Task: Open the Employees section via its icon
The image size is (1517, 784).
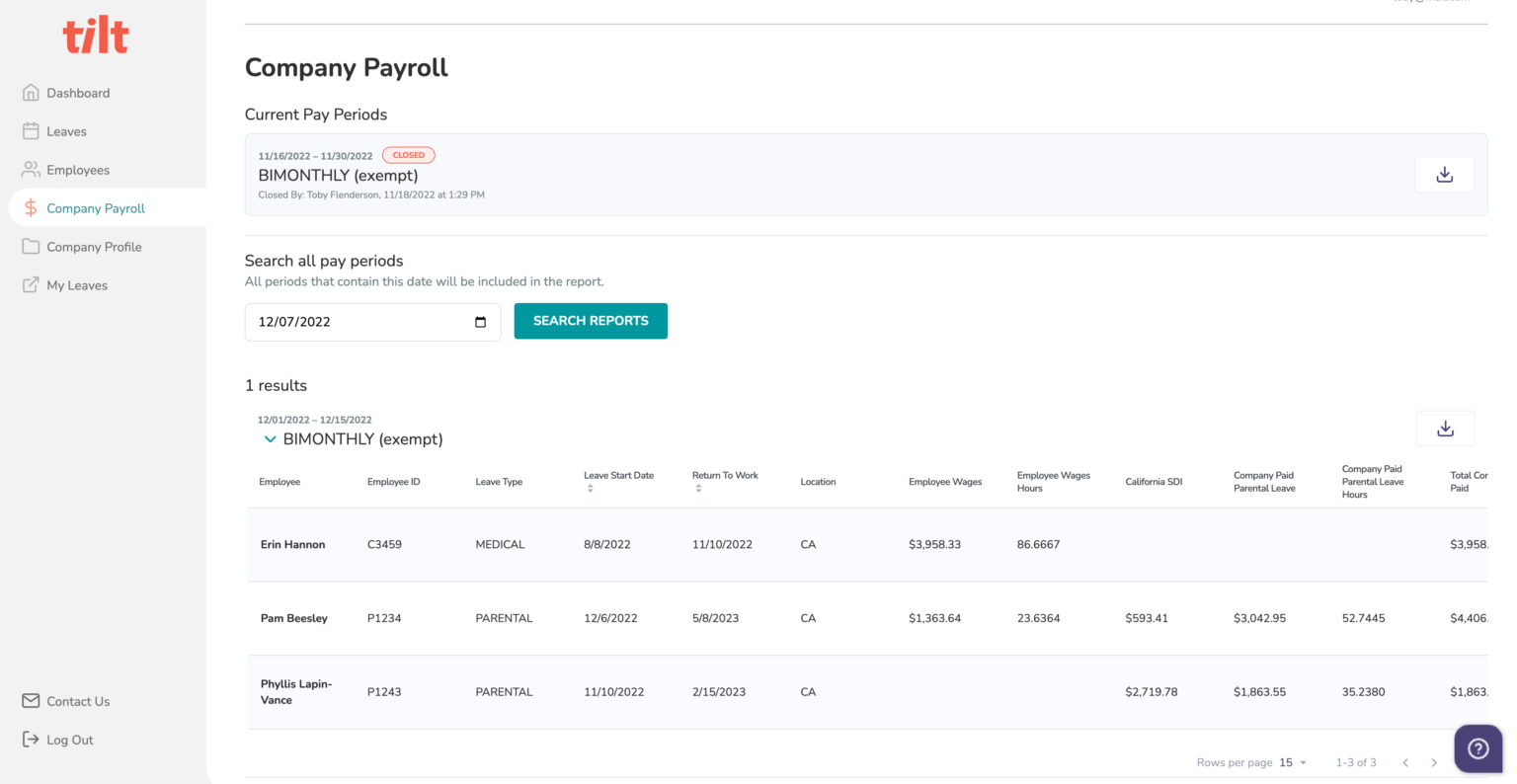Action: tap(31, 169)
